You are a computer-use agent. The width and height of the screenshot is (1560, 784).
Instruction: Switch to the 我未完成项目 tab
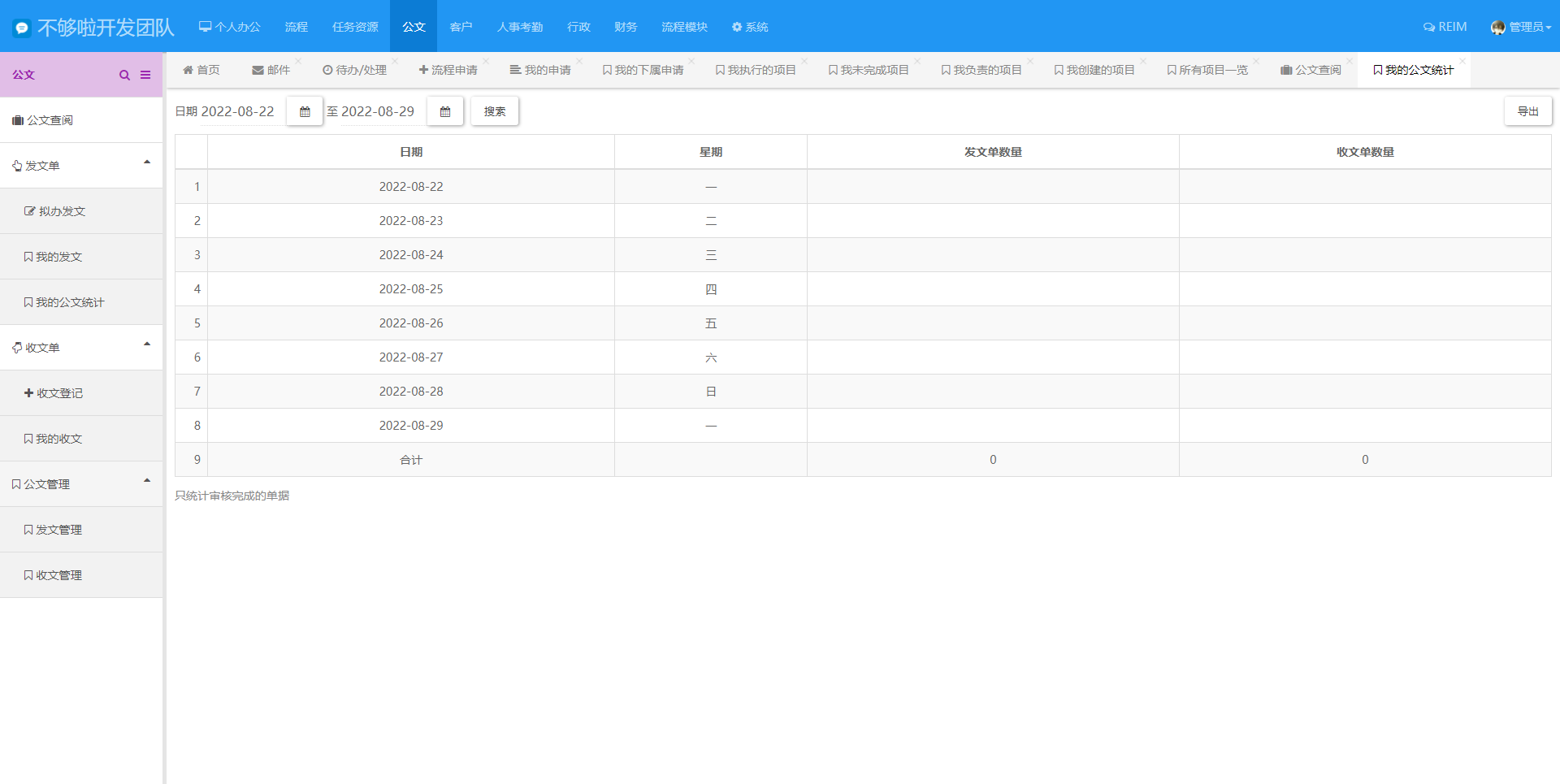(x=869, y=70)
